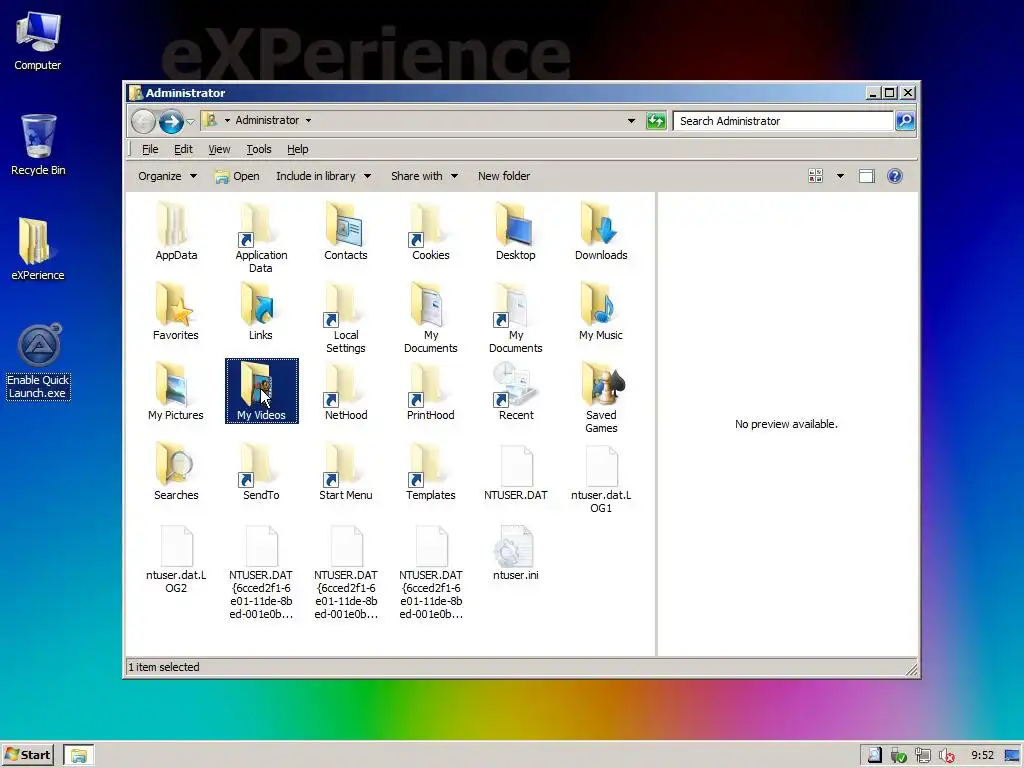
Task: Select Enable Quick Launch.exe desktop icon
Action: click(38, 361)
